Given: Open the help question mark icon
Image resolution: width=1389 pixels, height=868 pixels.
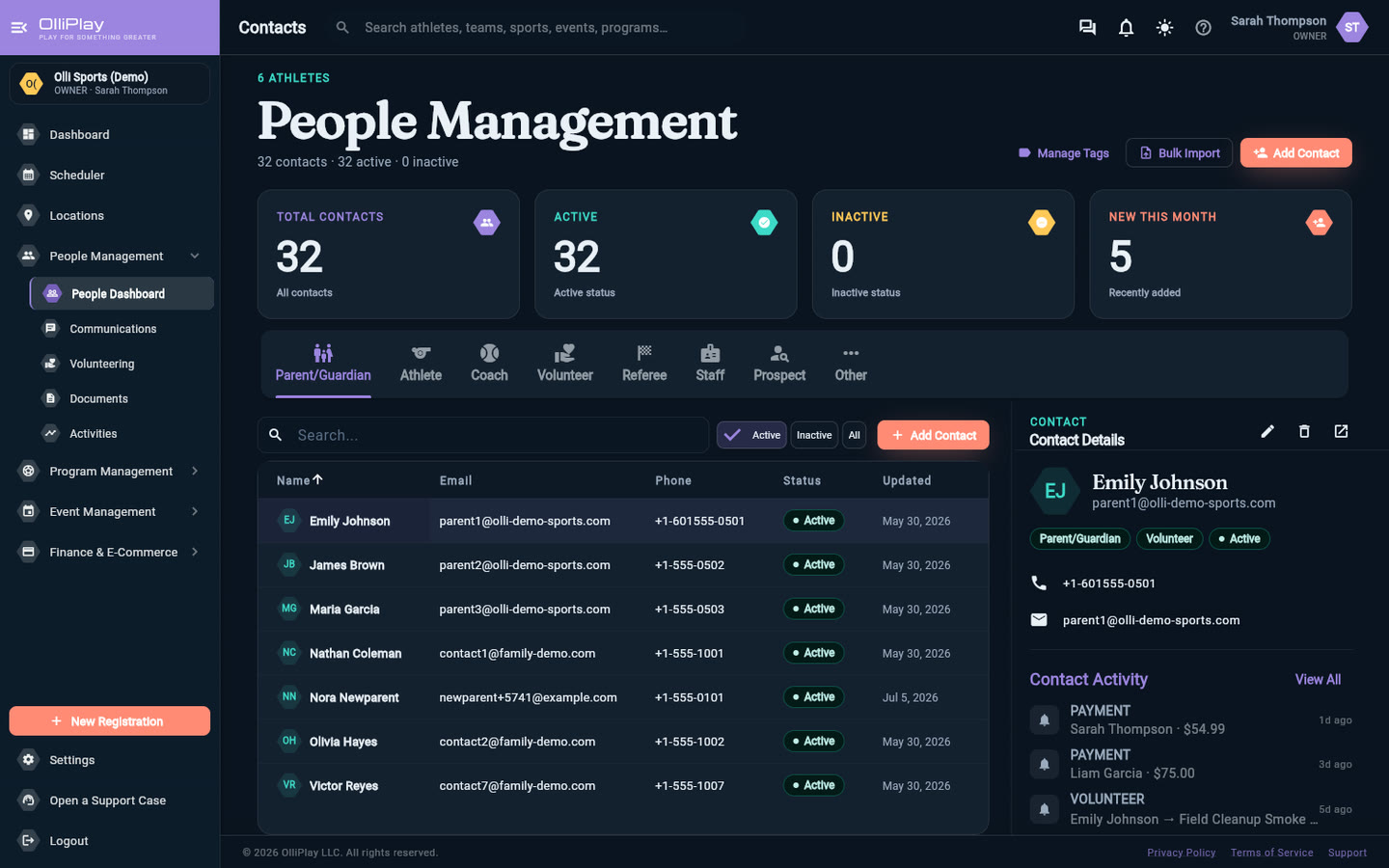Looking at the screenshot, I should [x=1203, y=27].
